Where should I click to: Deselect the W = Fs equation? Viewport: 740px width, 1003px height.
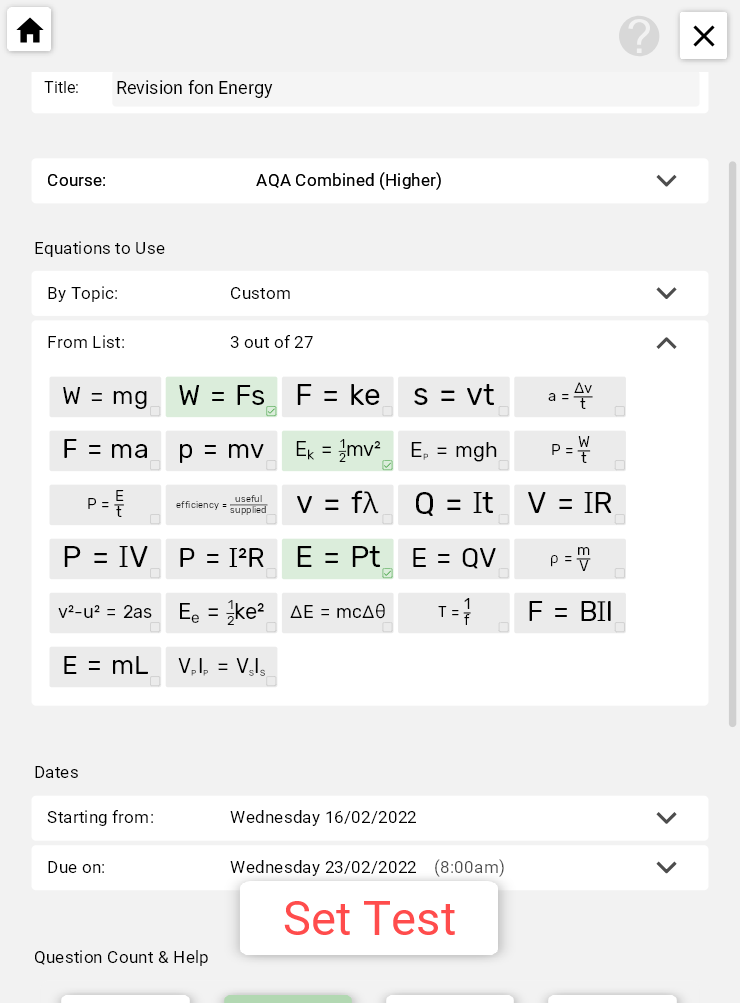222,397
